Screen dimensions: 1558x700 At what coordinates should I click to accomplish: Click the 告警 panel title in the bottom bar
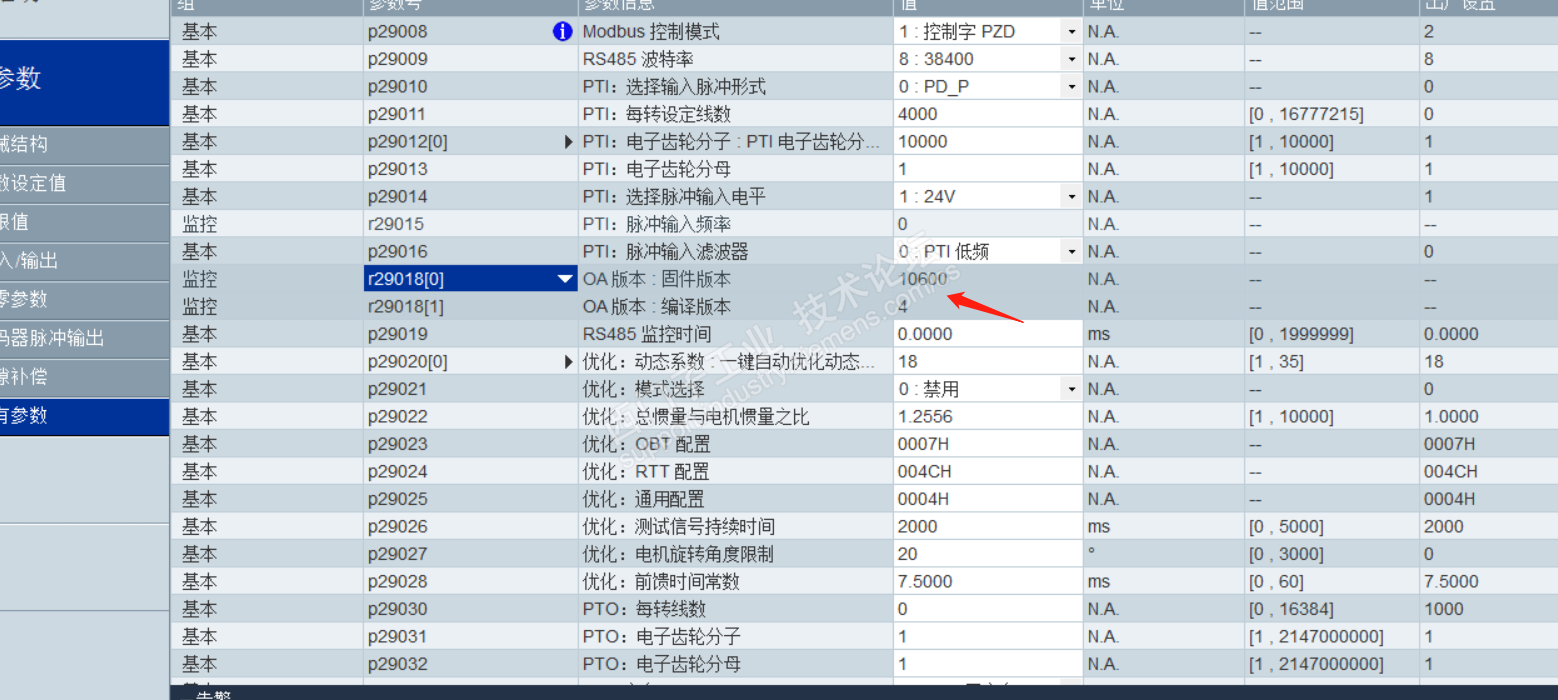click(214, 694)
